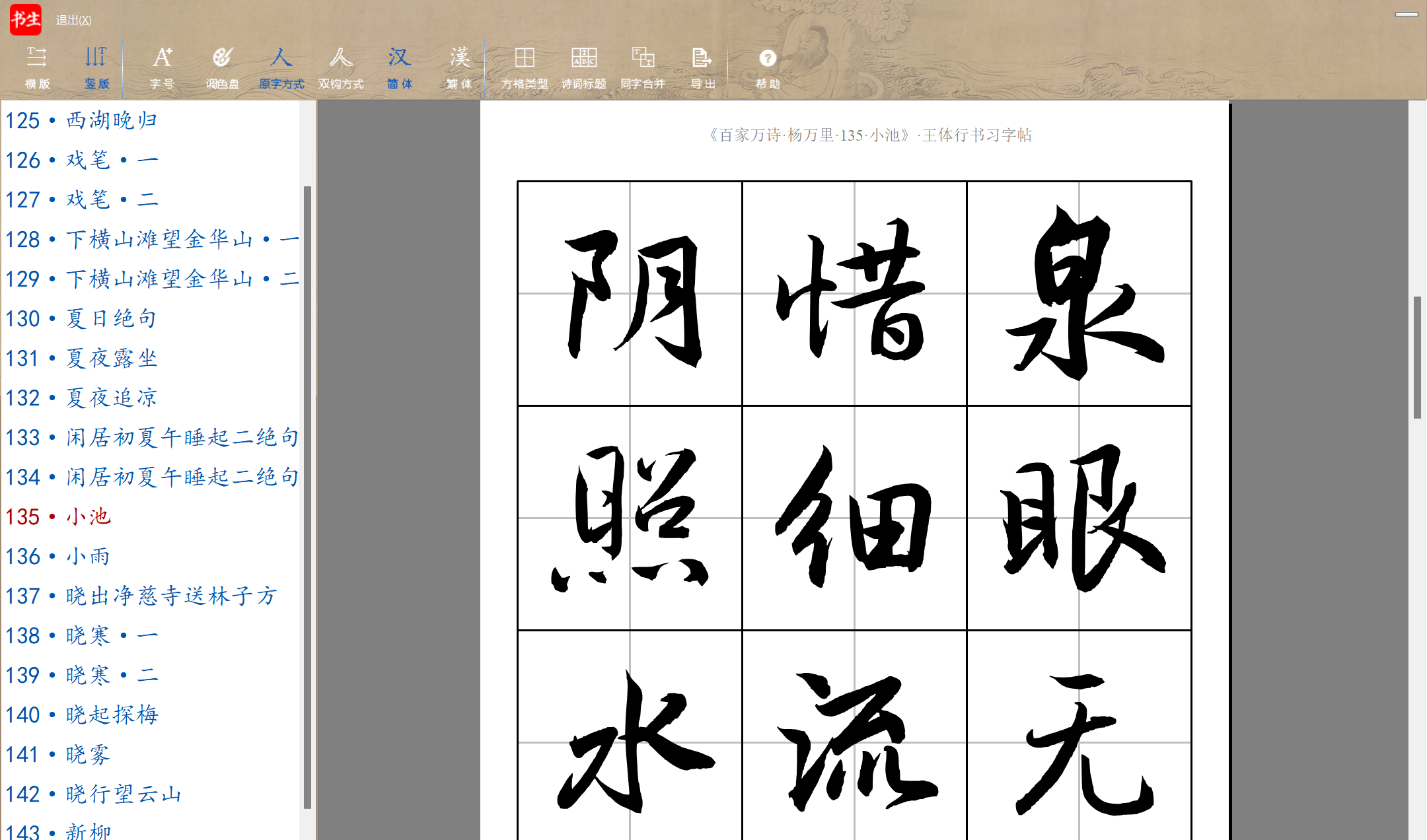Choose 繁体 traditional characters
This screenshot has height=840, width=1427.
pos(459,67)
